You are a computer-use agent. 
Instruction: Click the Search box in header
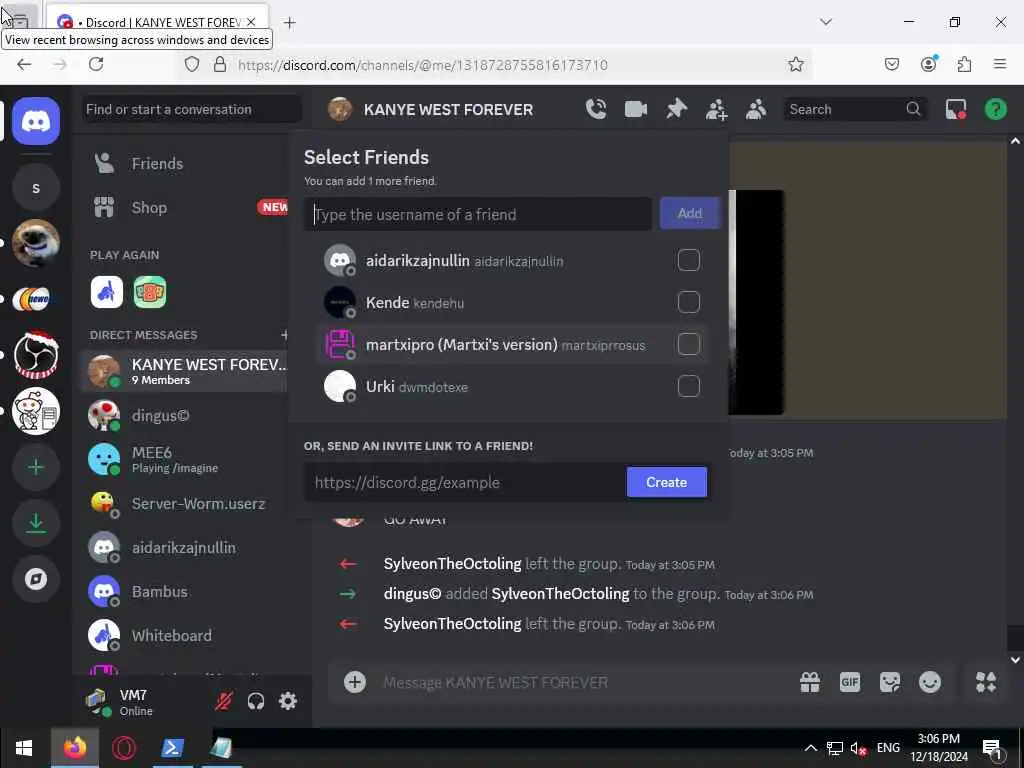[x=855, y=109]
